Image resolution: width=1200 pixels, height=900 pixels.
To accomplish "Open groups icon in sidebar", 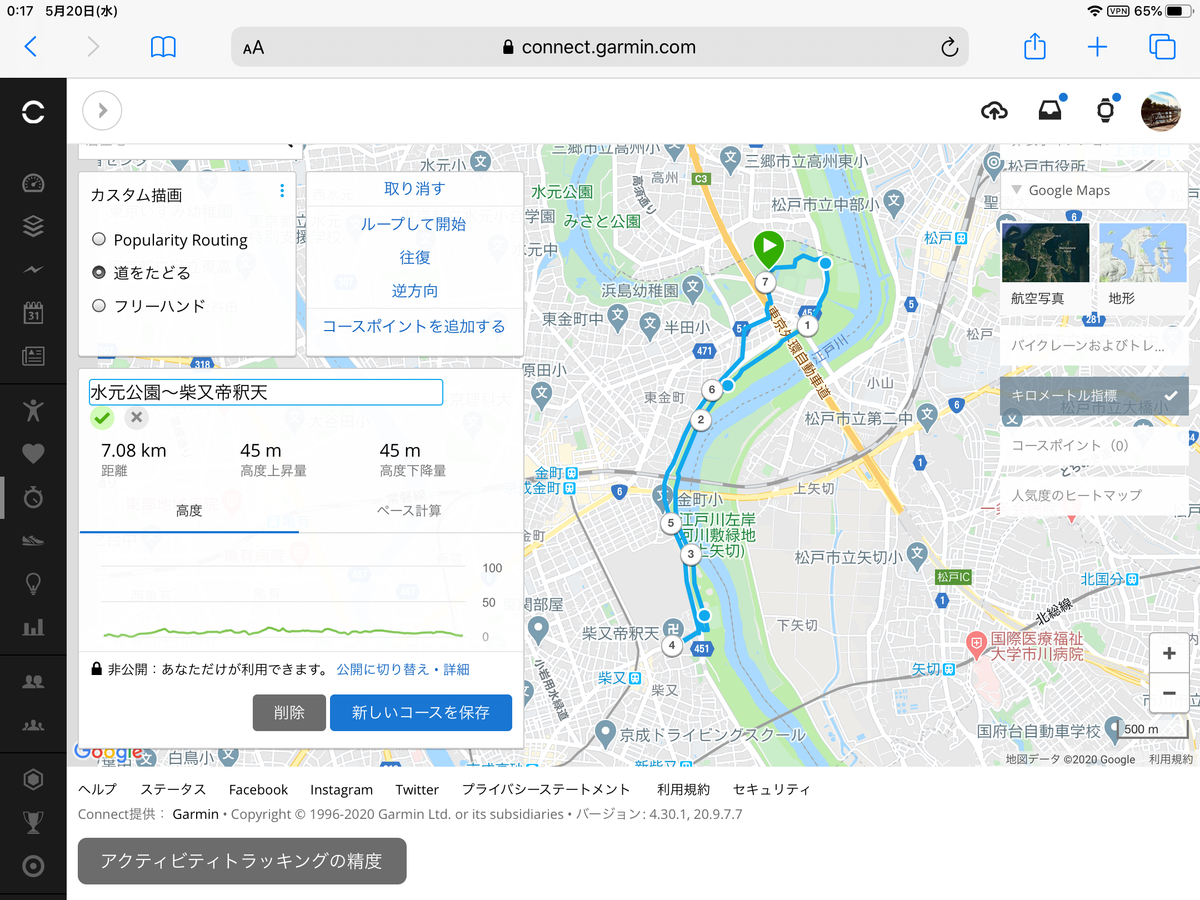I will pos(33,724).
